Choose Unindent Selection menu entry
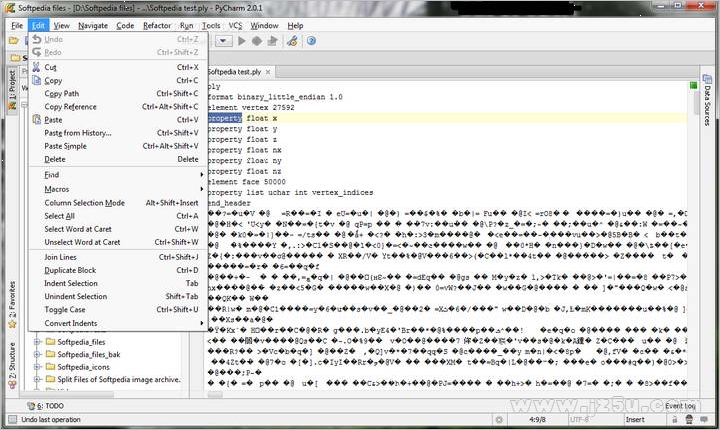 [118, 296]
